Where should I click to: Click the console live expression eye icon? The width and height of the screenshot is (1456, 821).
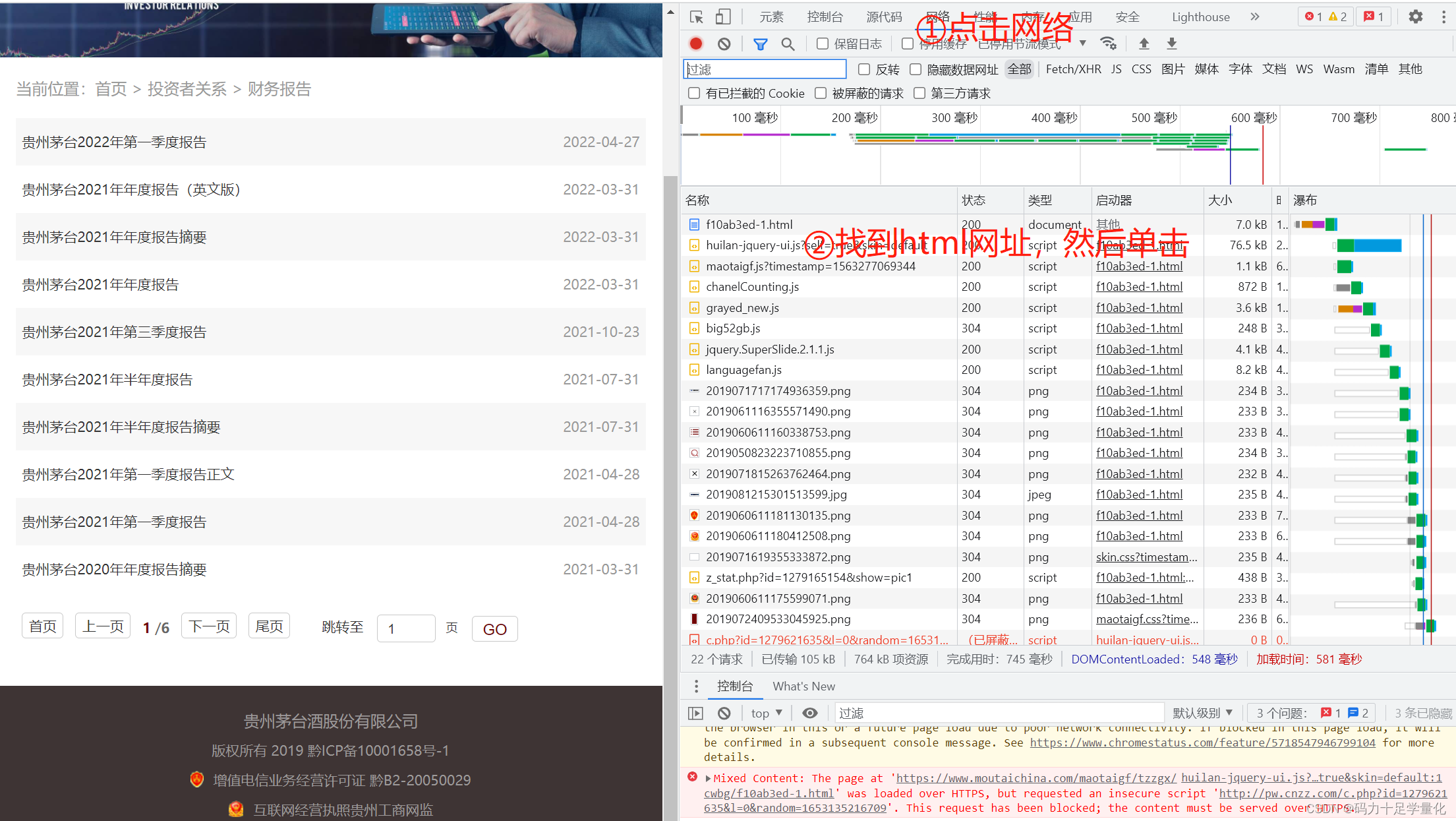click(x=809, y=713)
